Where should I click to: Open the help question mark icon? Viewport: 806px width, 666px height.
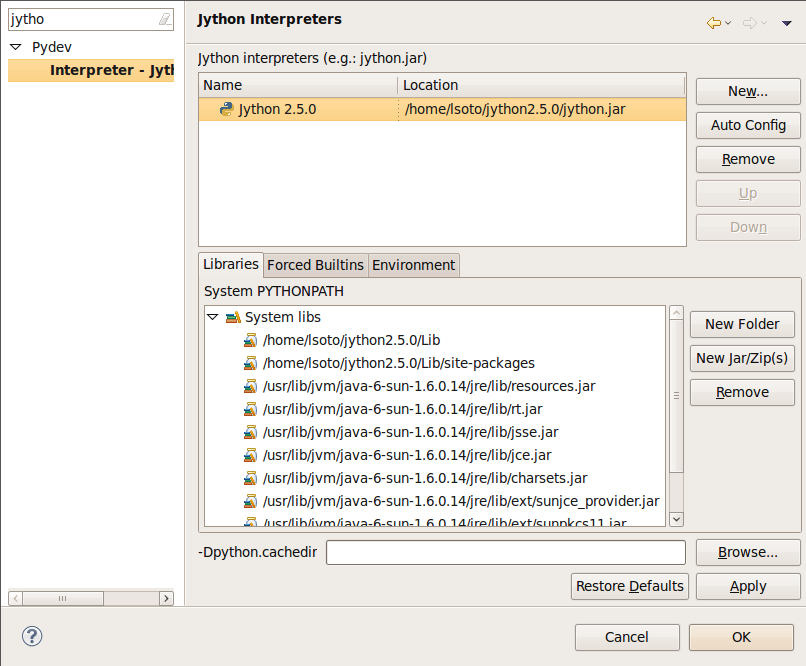[x=32, y=637]
